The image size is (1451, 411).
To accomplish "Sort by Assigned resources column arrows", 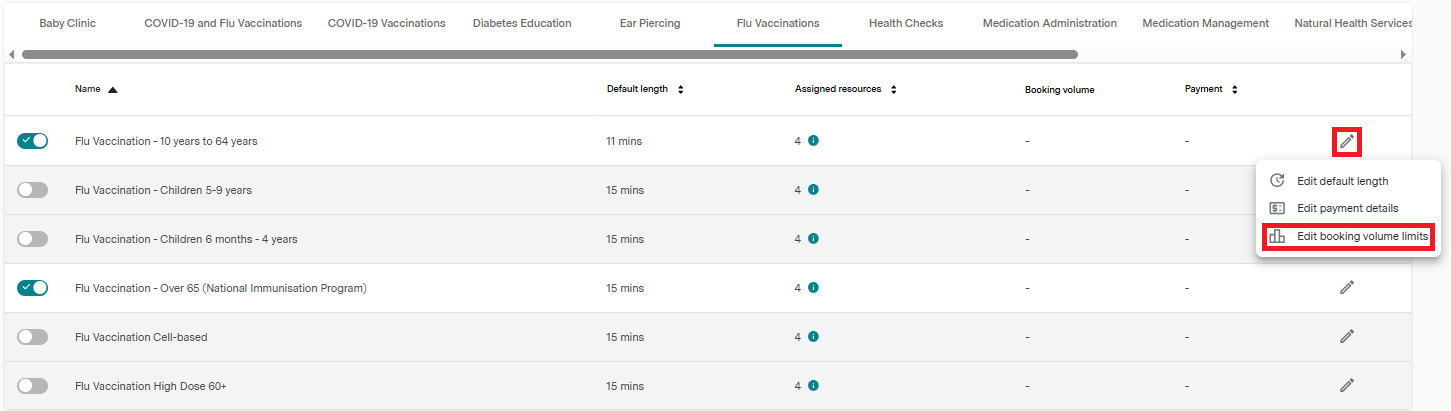I will click(893, 89).
